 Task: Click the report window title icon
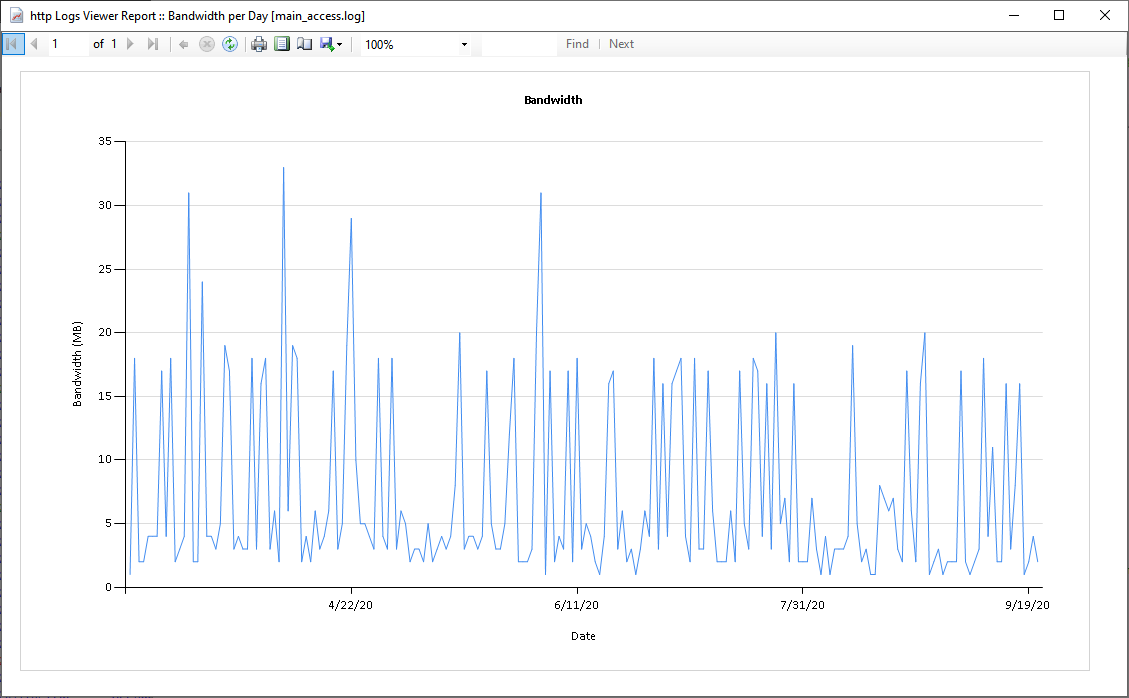pyautogui.click(x=16, y=15)
